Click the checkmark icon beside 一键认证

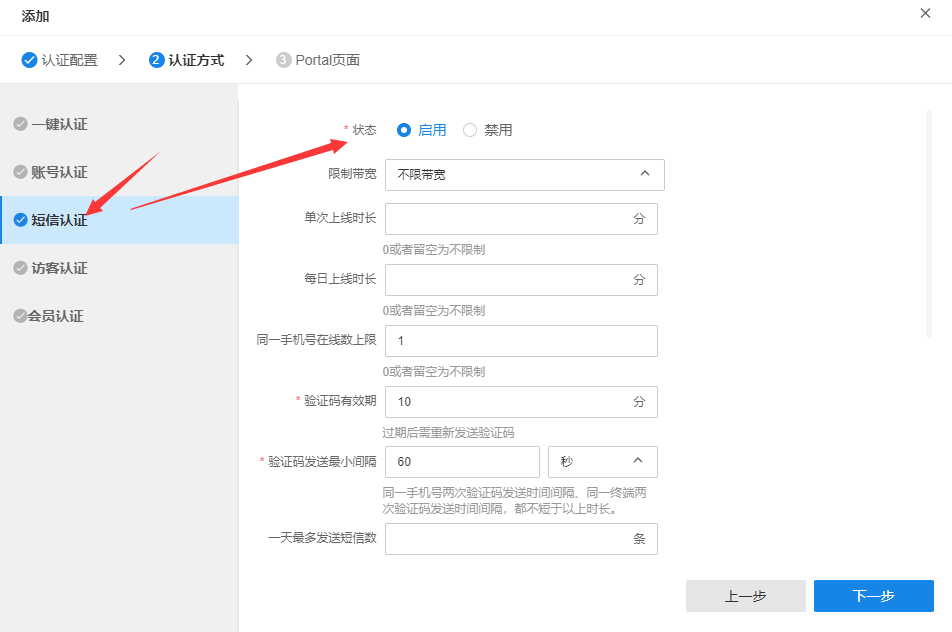(x=20, y=124)
